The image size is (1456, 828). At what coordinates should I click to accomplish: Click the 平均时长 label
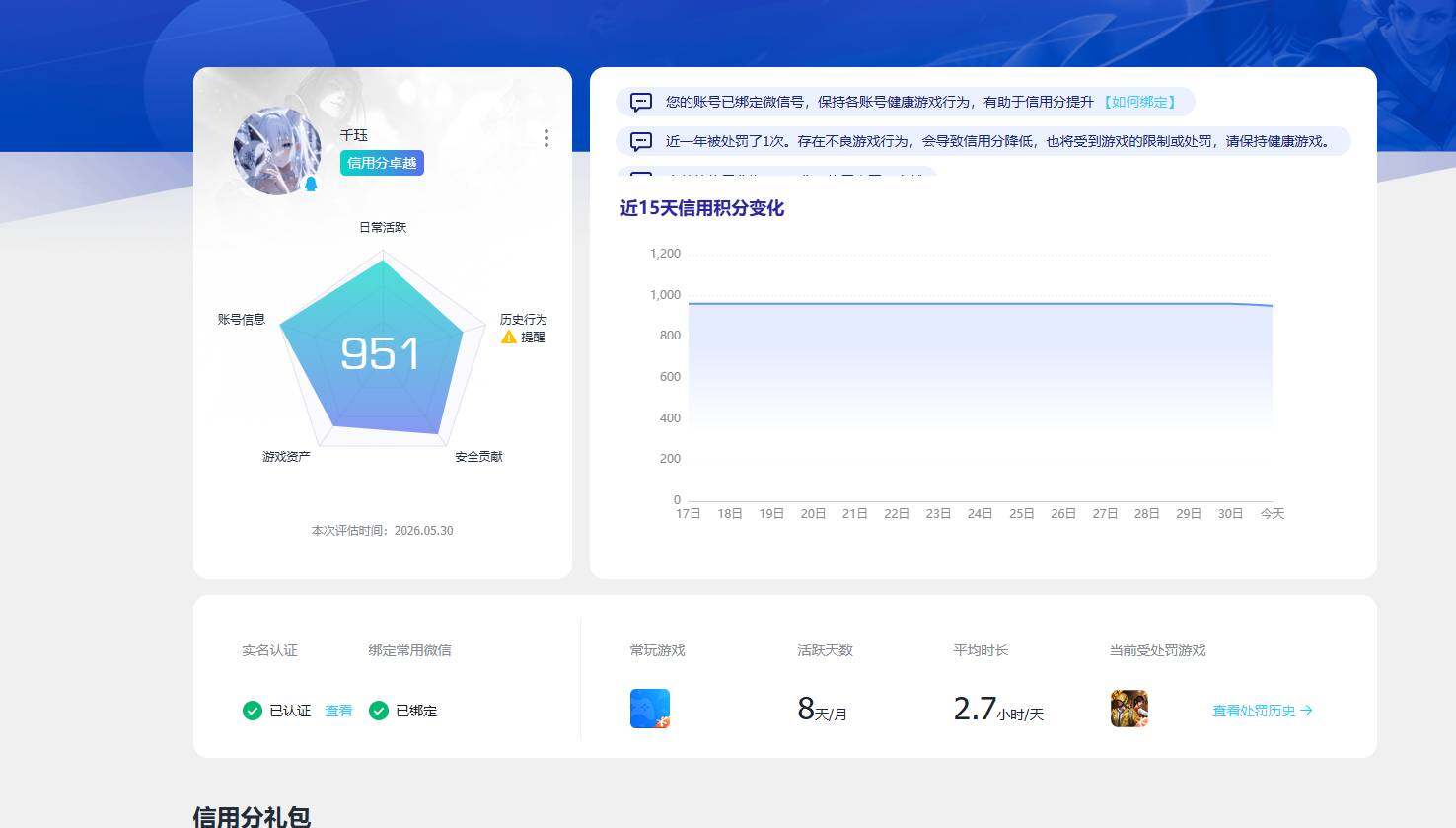coord(981,650)
